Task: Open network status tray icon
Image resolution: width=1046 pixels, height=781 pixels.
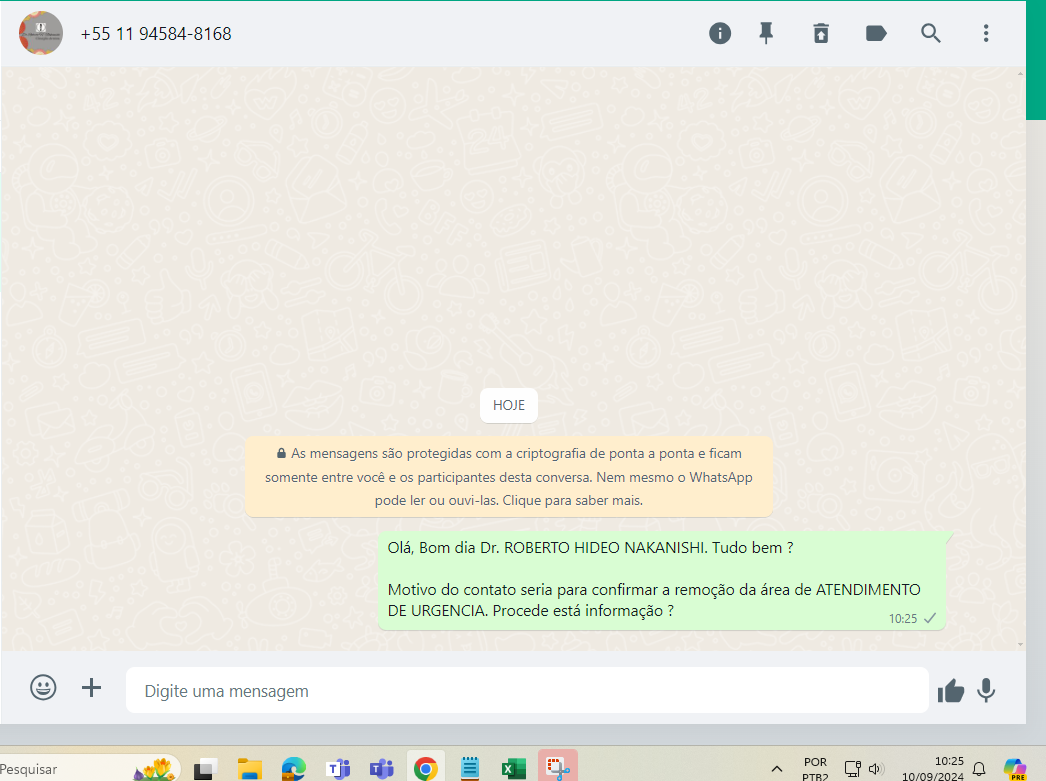Action: (x=853, y=769)
